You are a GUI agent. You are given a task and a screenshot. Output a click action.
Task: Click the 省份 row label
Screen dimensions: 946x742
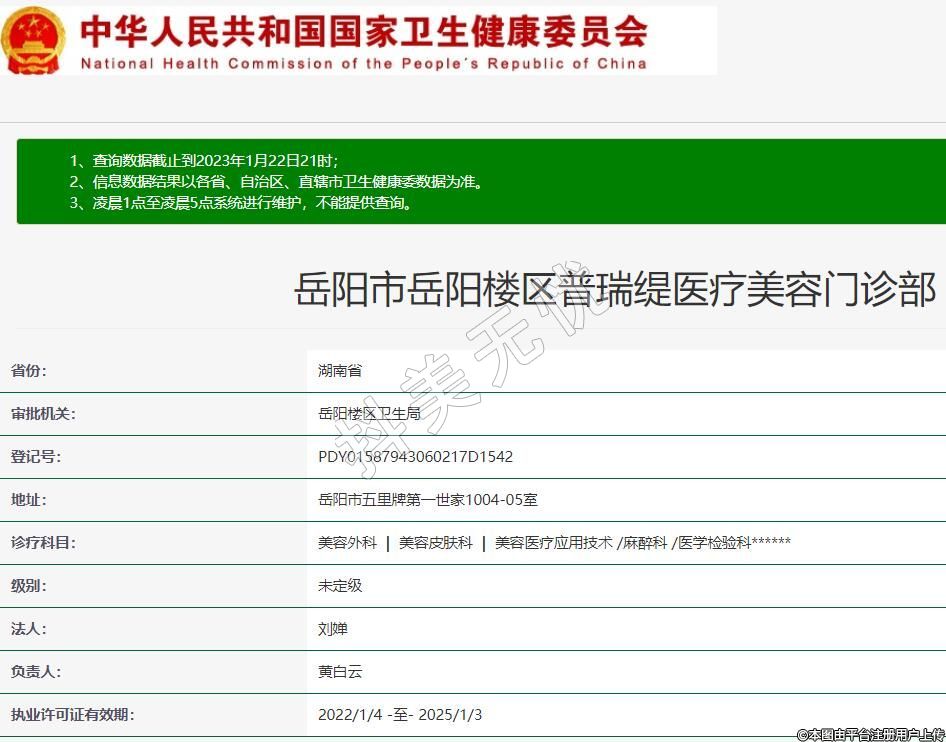[29, 371]
